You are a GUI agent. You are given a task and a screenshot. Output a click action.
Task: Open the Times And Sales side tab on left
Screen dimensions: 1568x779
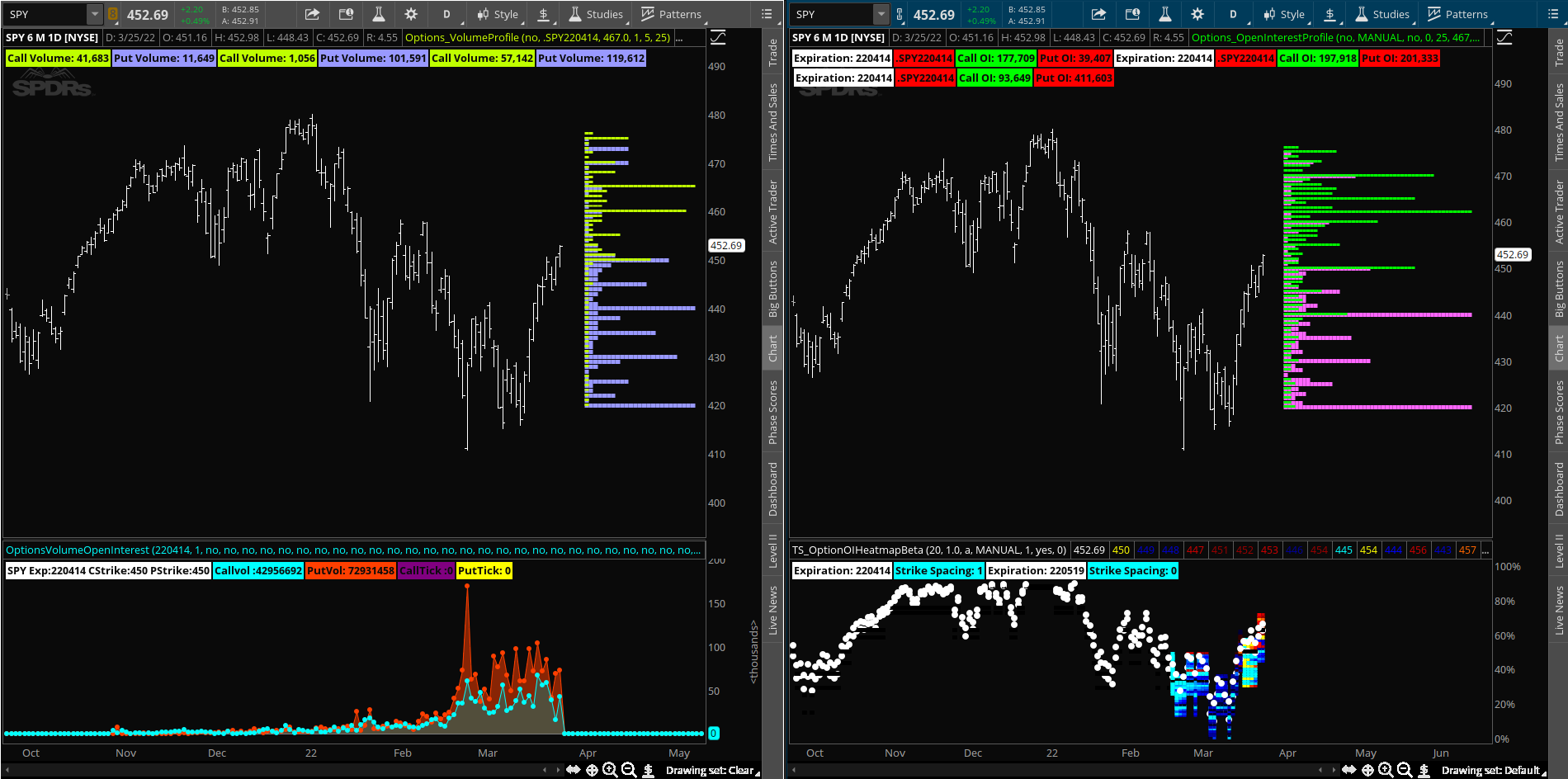[x=773, y=122]
